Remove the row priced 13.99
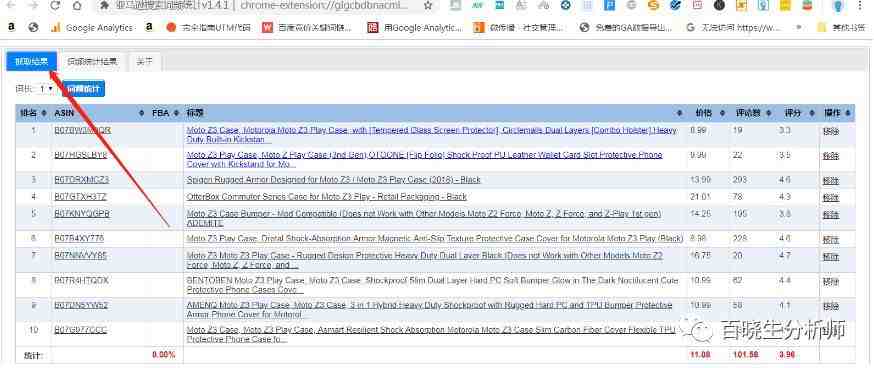The height and width of the screenshot is (368, 874). click(831, 180)
